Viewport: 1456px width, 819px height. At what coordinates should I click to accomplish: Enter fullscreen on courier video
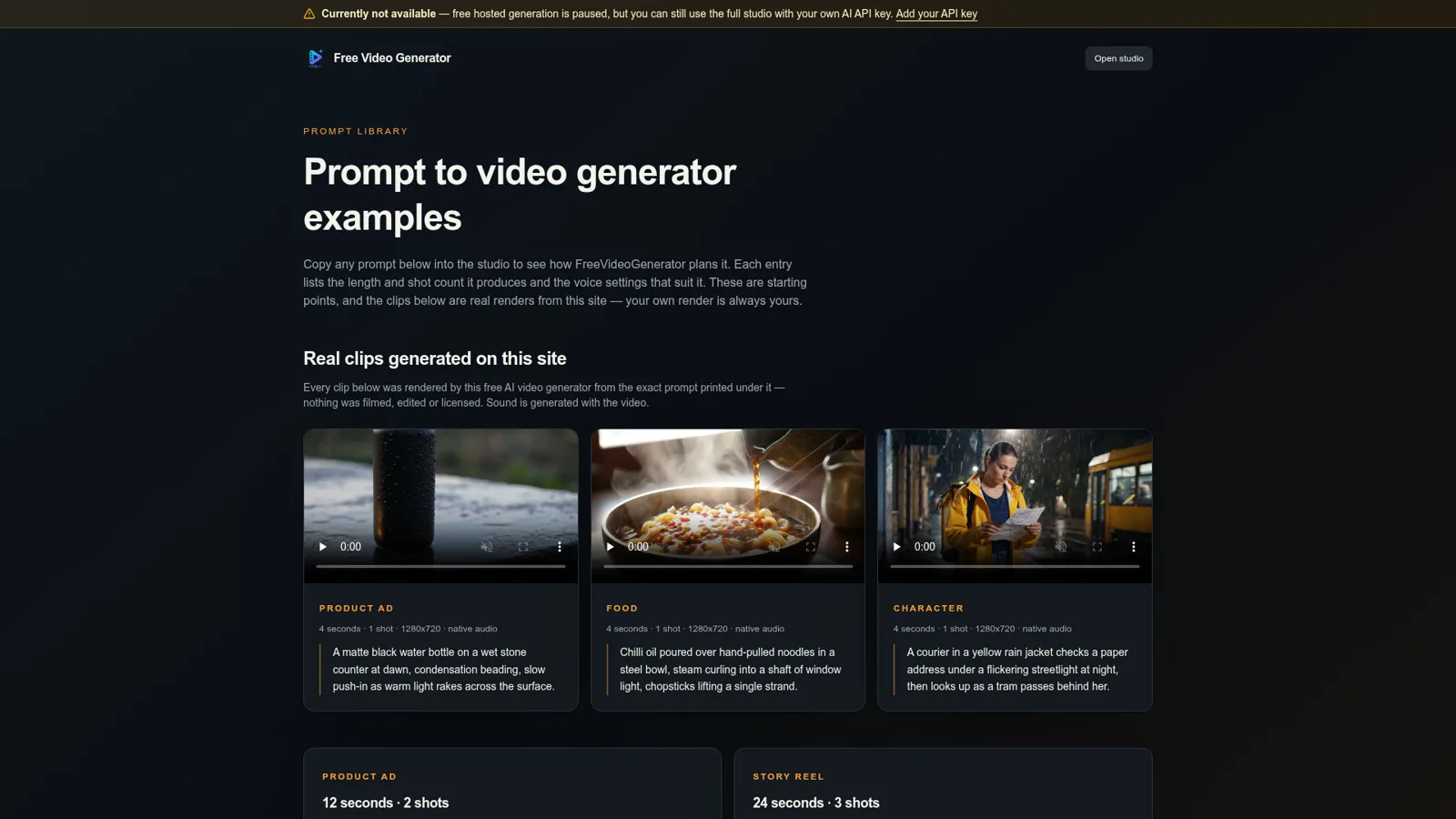pos(1097,547)
